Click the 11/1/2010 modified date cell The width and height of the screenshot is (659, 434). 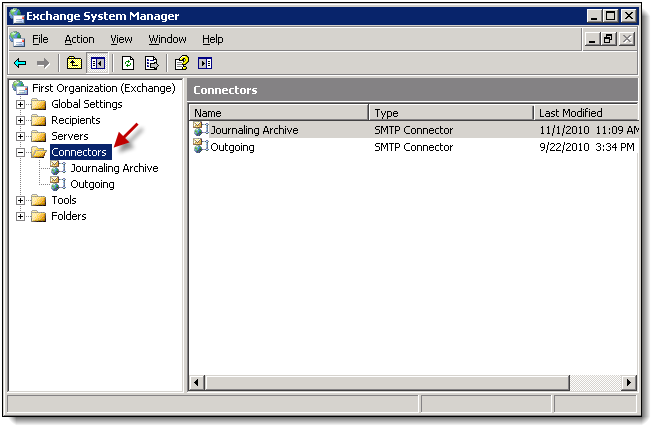tap(588, 130)
